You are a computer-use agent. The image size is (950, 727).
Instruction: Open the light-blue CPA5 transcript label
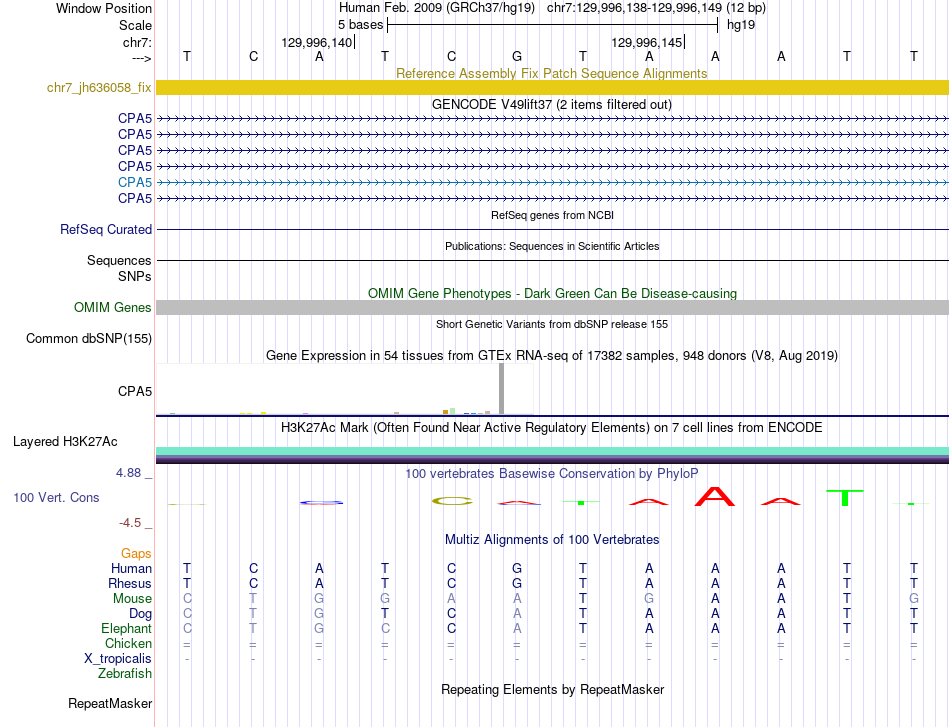click(135, 182)
